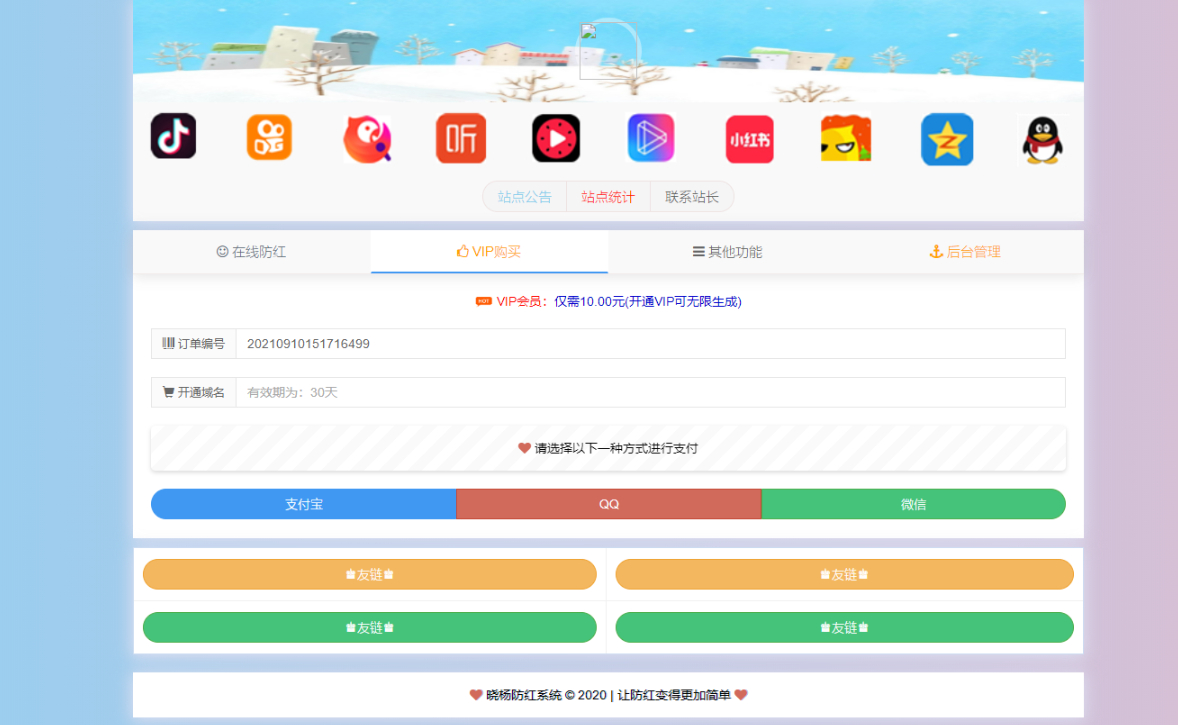
Task: Click the 开通域名 input field
Action: click(x=651, y=392)
